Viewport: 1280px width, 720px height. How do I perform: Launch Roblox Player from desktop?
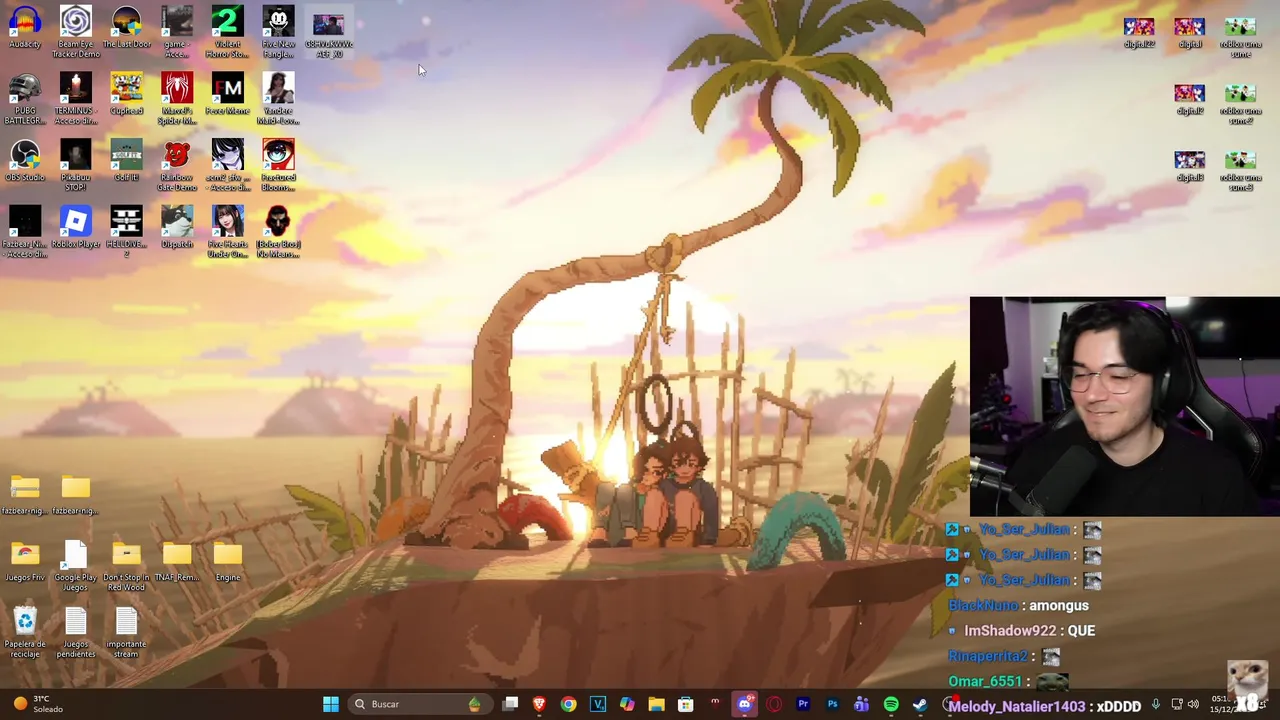pos(76,228)
